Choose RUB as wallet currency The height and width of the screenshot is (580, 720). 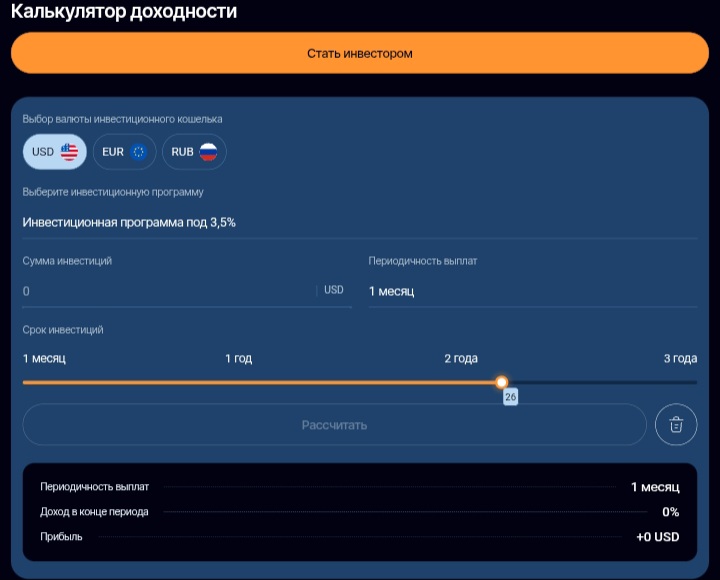point(194,152)
